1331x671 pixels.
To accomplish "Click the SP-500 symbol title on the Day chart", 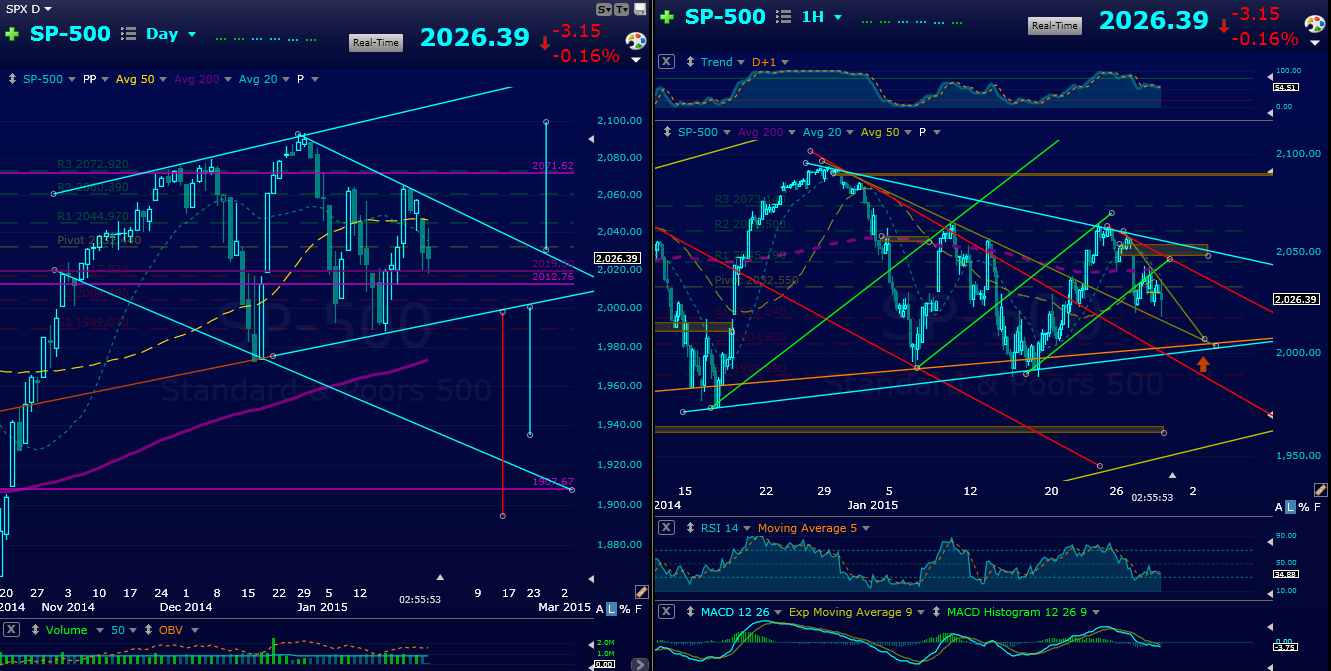I will [69, 33].
